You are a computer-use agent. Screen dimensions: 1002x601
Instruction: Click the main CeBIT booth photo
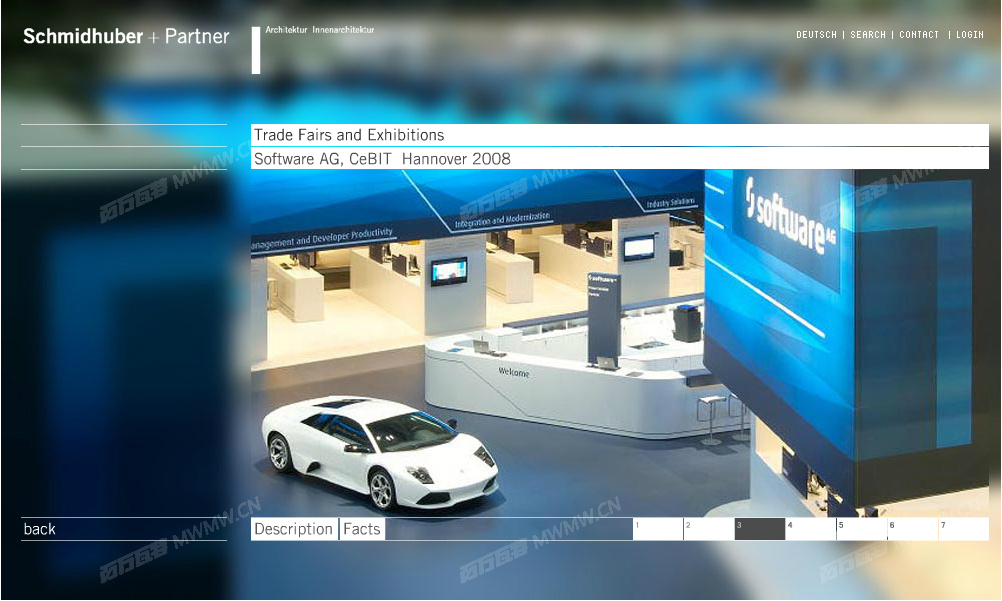click(620, 343)
